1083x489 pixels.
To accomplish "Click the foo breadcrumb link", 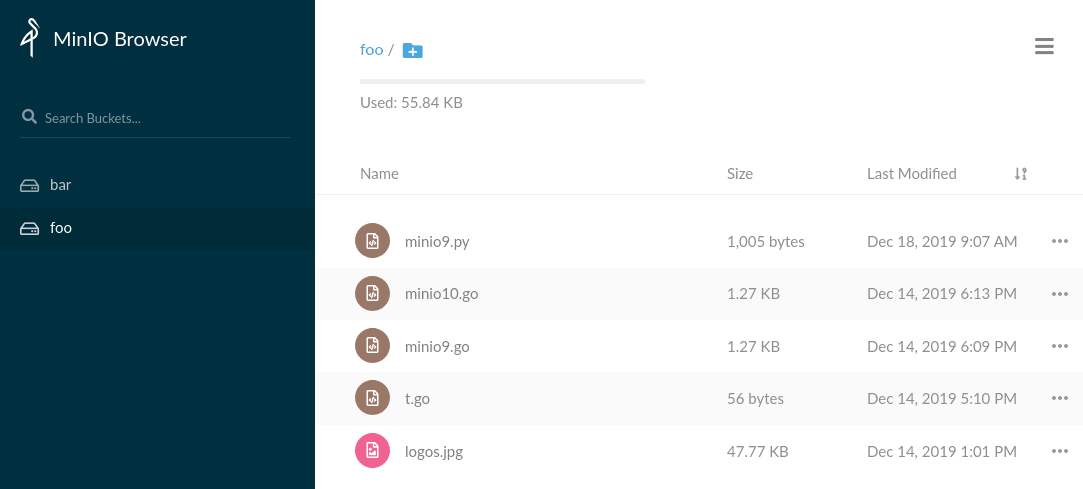I will (371, 50).
